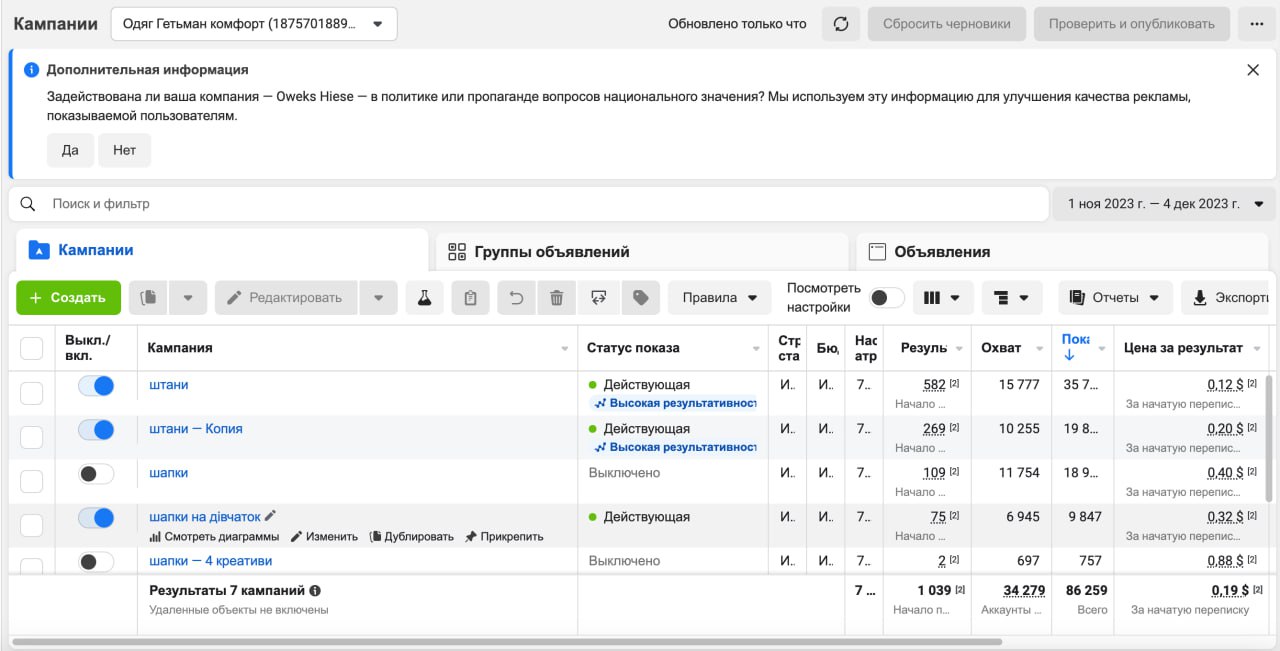Open the date range '1 ноя 2023 г. — 4 дек 2023 г.'
The width and height of the screenshot is (1280, 651).
(x=1165, y=204)
